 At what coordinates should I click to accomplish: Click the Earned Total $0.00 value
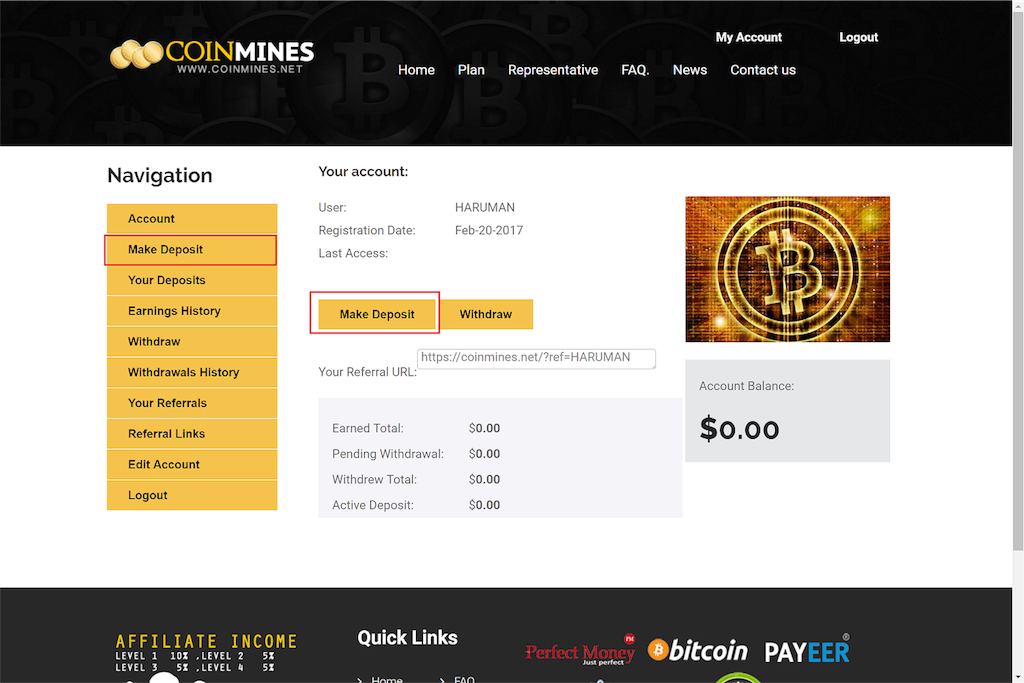pyautogui.click(x=484, y=428)
